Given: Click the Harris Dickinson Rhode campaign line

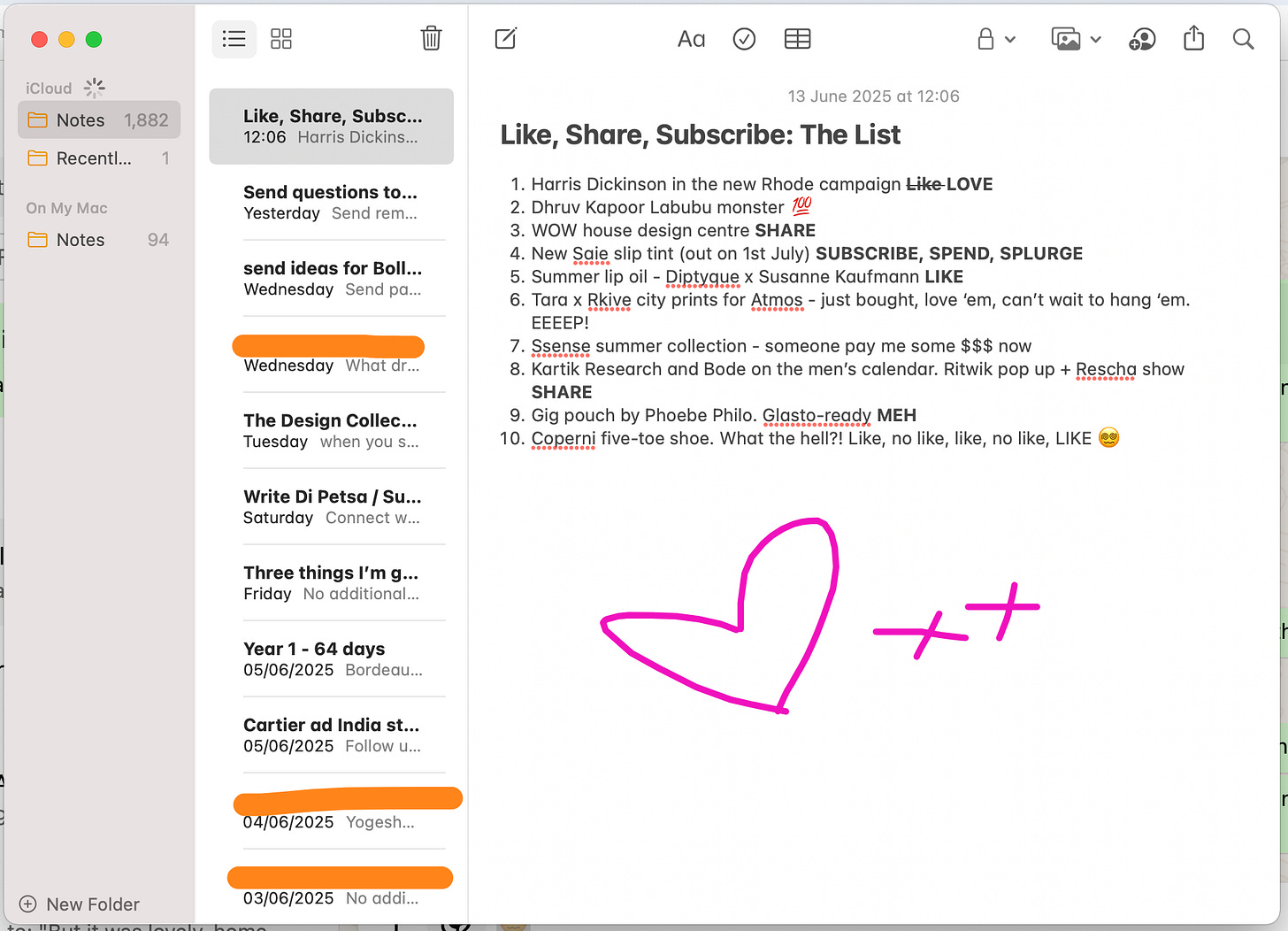Looking at the screenshot, I should pos(762,184).
